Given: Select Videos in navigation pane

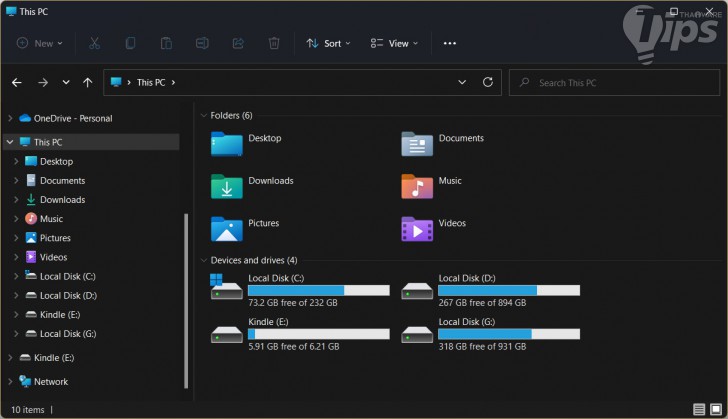Looking at the screenshot, I should (x=53, y=257).
